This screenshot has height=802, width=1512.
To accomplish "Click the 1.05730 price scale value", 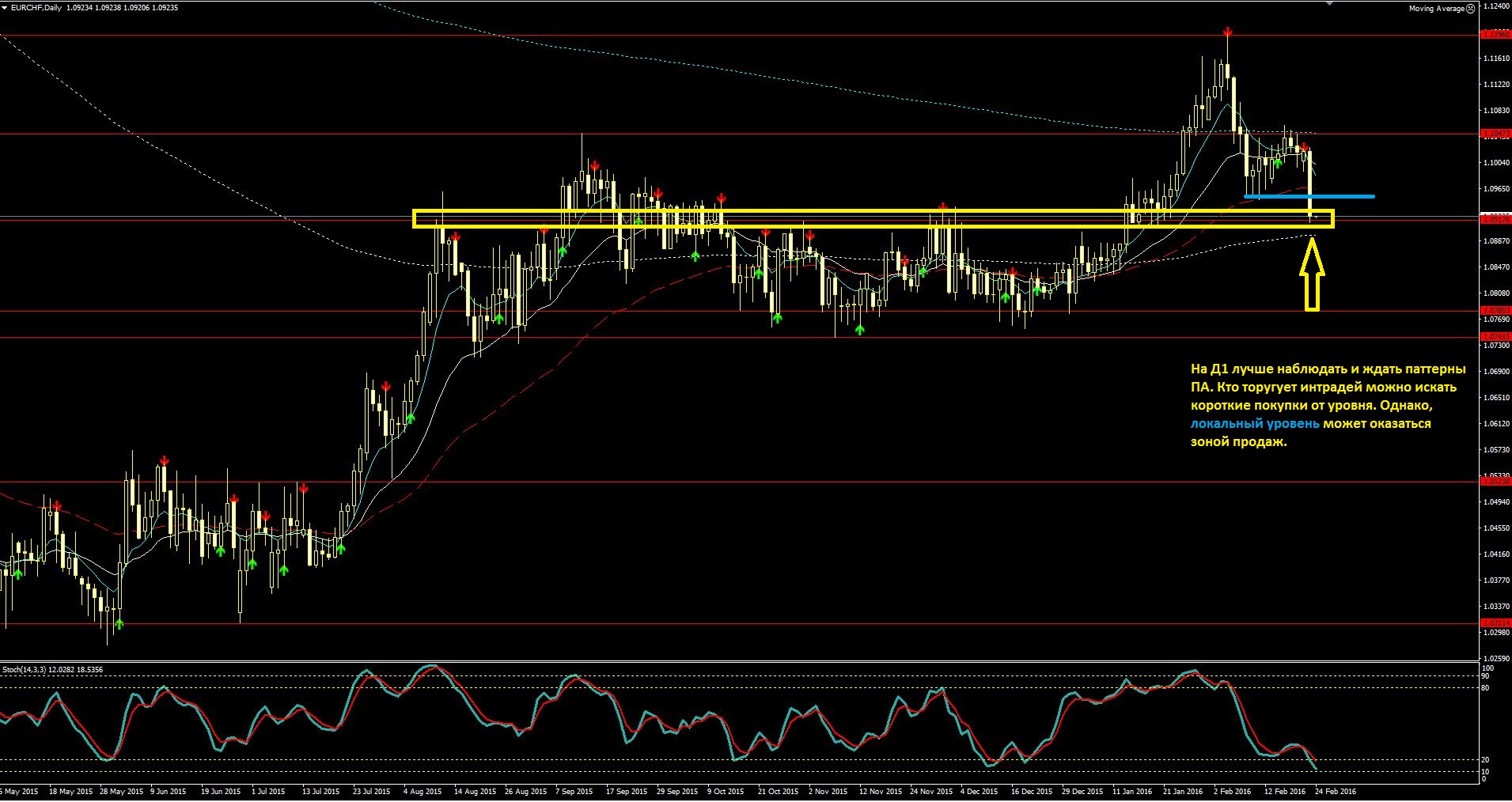I will point(1496,450).
